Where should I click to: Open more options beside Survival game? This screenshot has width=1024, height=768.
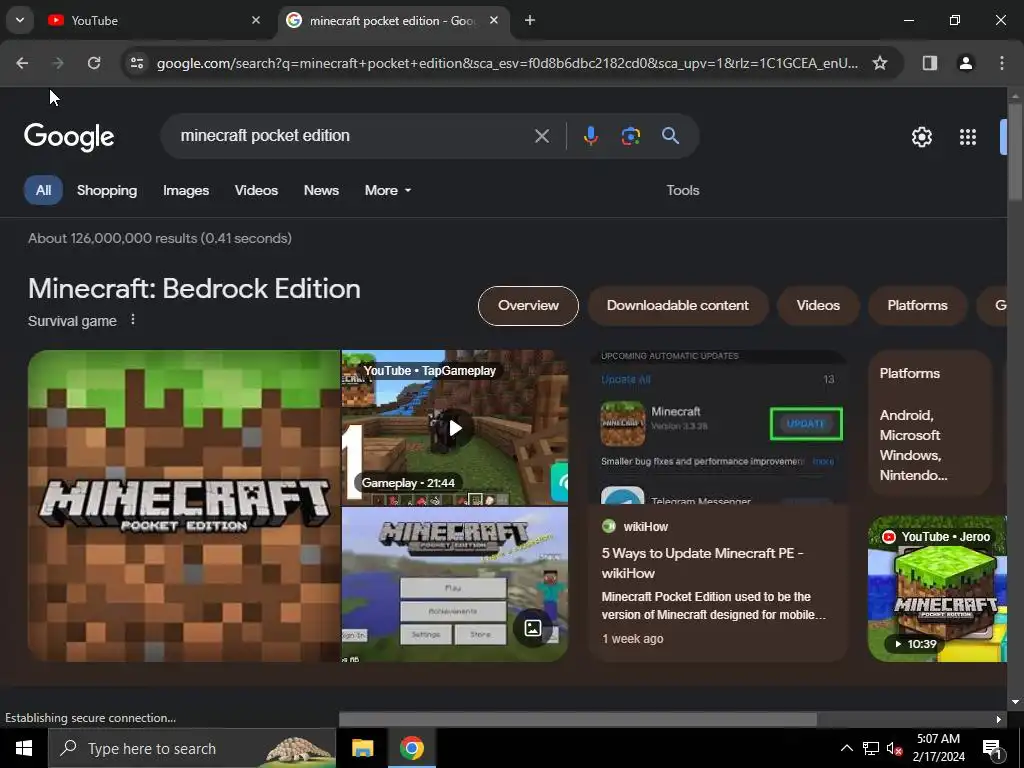[x=133, y=320]
